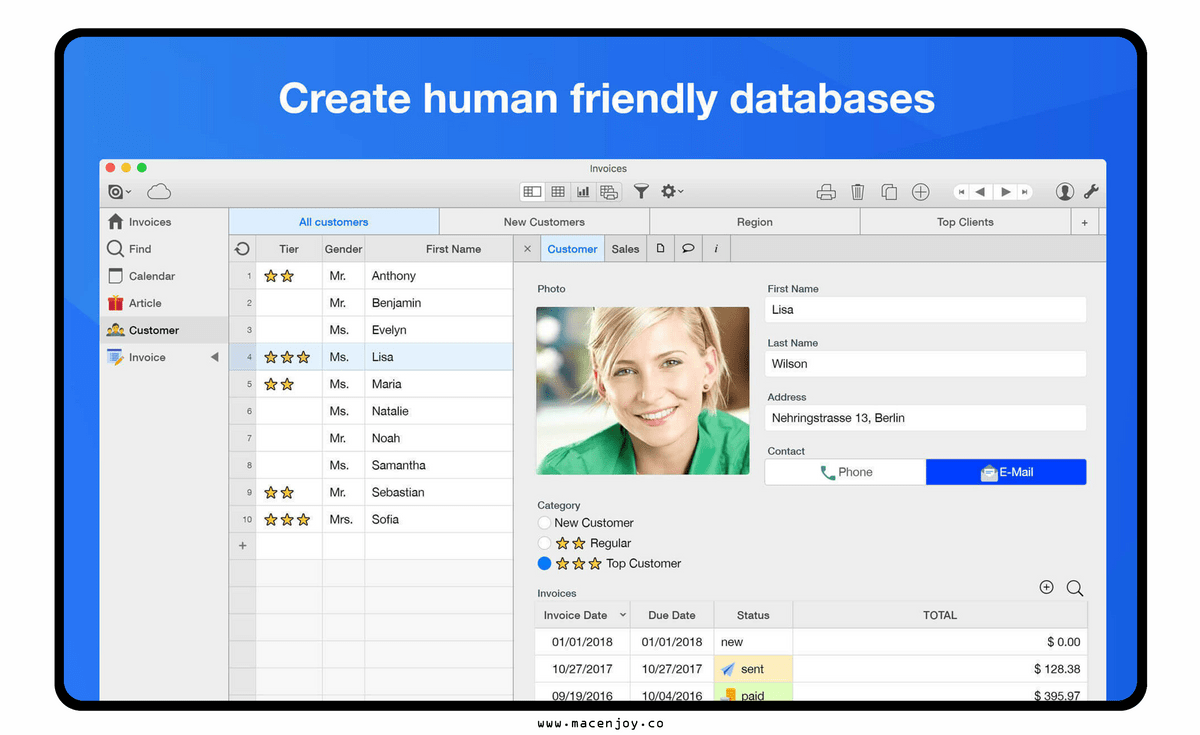Switch to the Top Clients tab

pyautogui.click(x=965, y=222)
